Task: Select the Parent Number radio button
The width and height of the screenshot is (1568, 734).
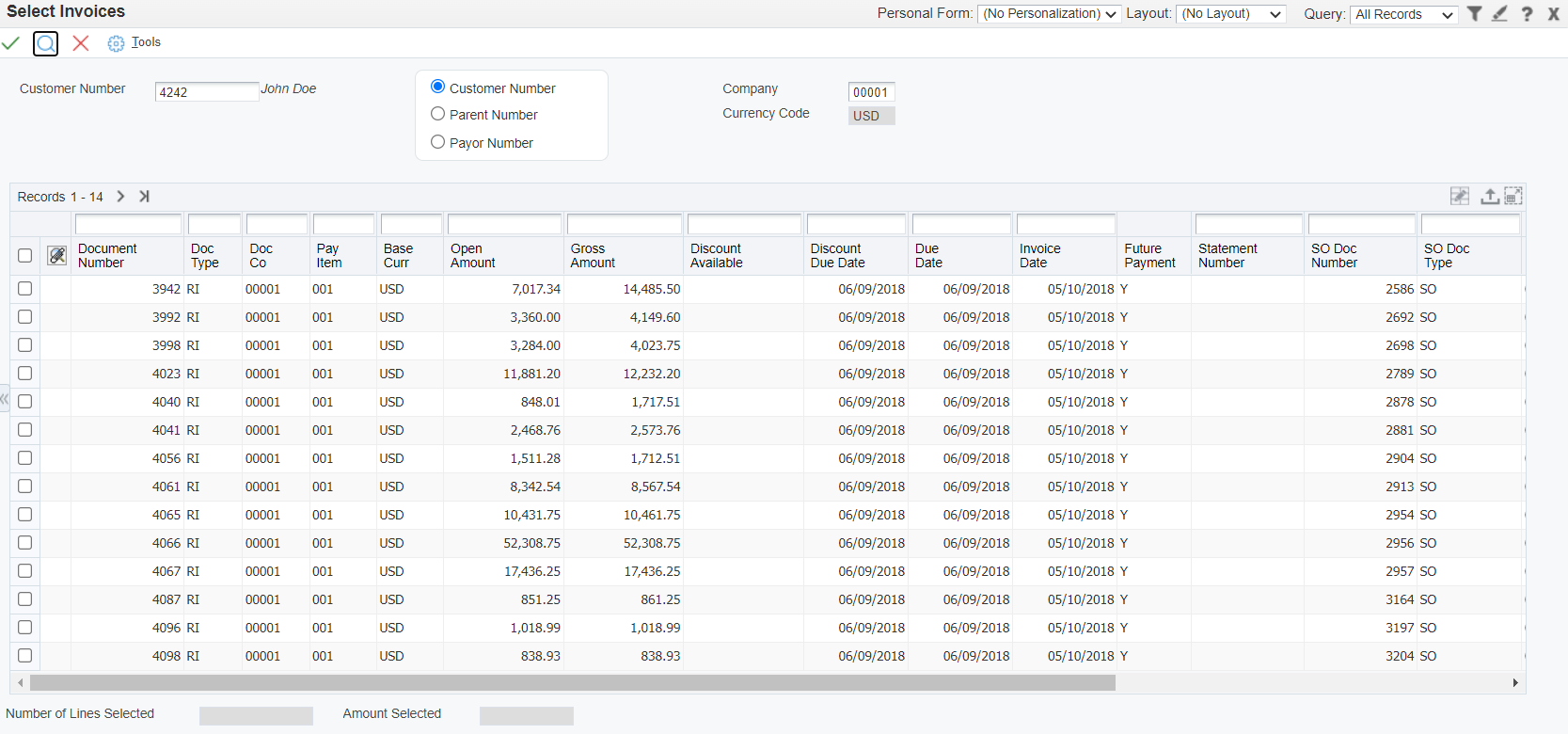Action: [437, 114]
